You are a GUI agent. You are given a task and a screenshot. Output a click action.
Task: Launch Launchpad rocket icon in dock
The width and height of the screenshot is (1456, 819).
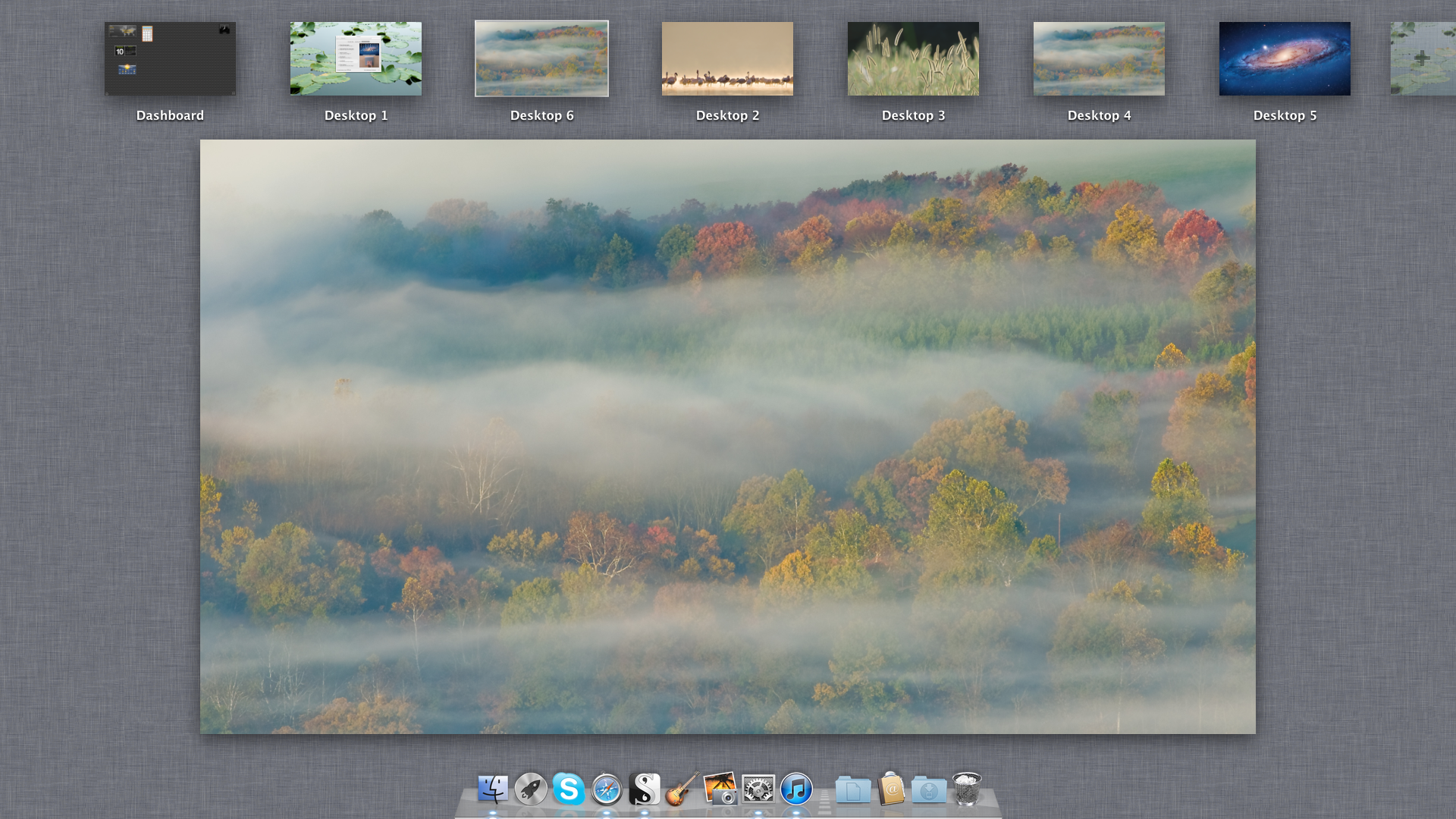(531, 789)
